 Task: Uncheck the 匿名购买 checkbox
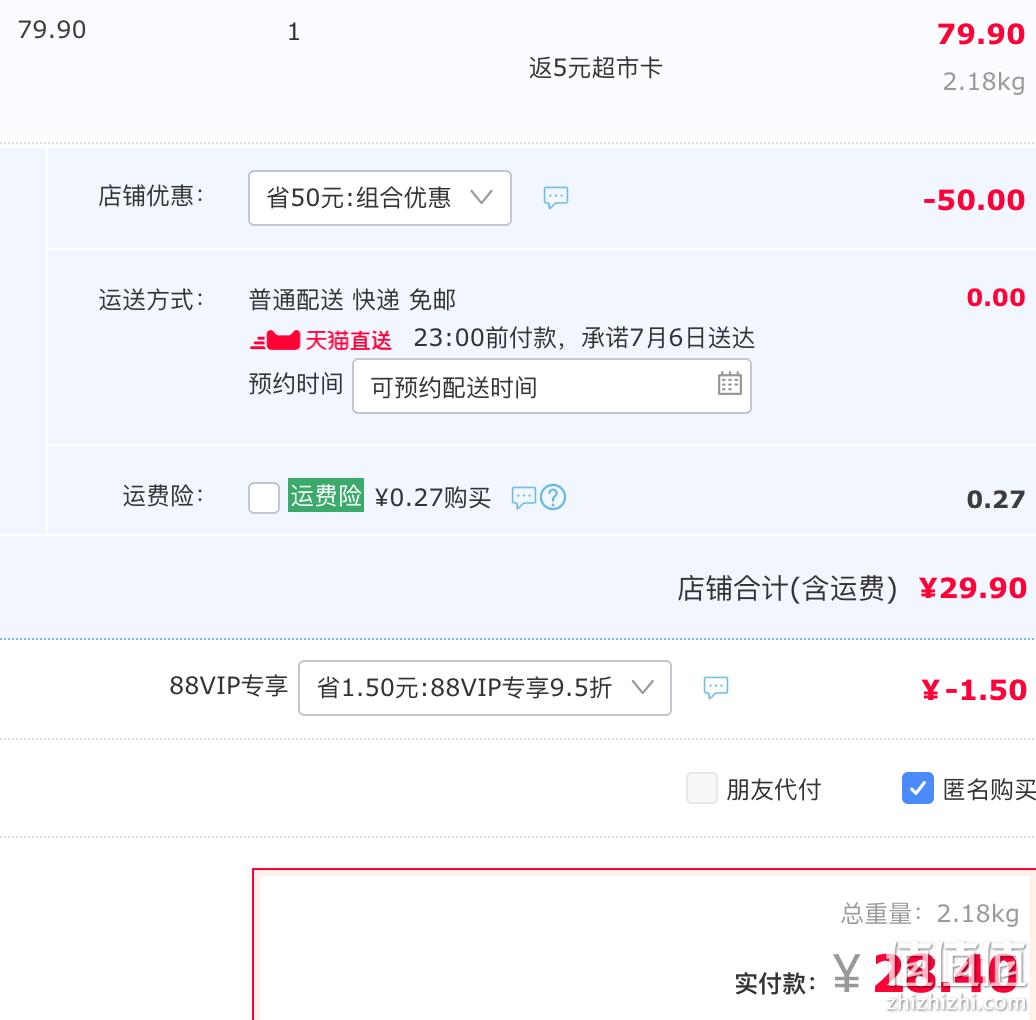(918, 788)
